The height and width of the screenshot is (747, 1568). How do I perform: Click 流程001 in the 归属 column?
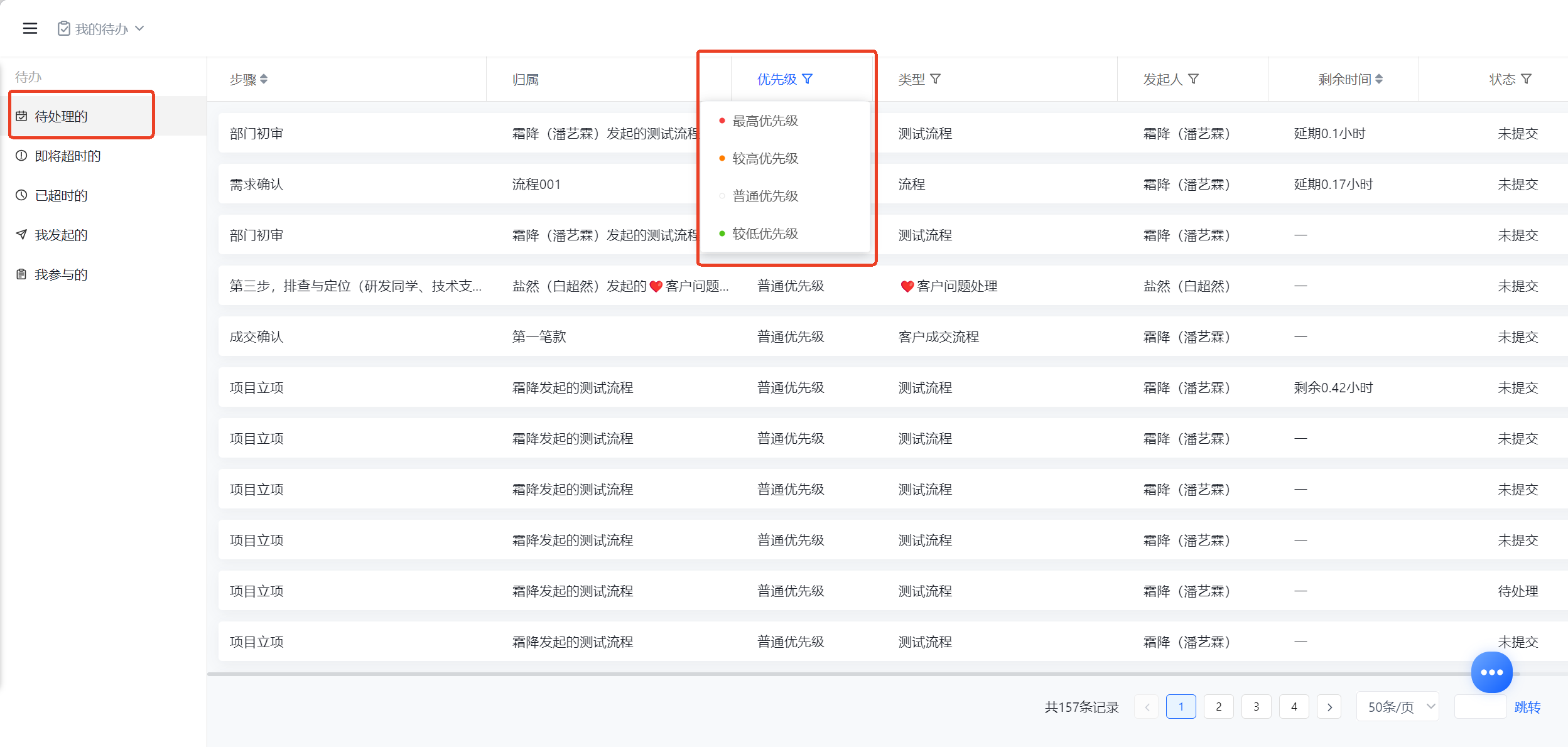point(536,184)
